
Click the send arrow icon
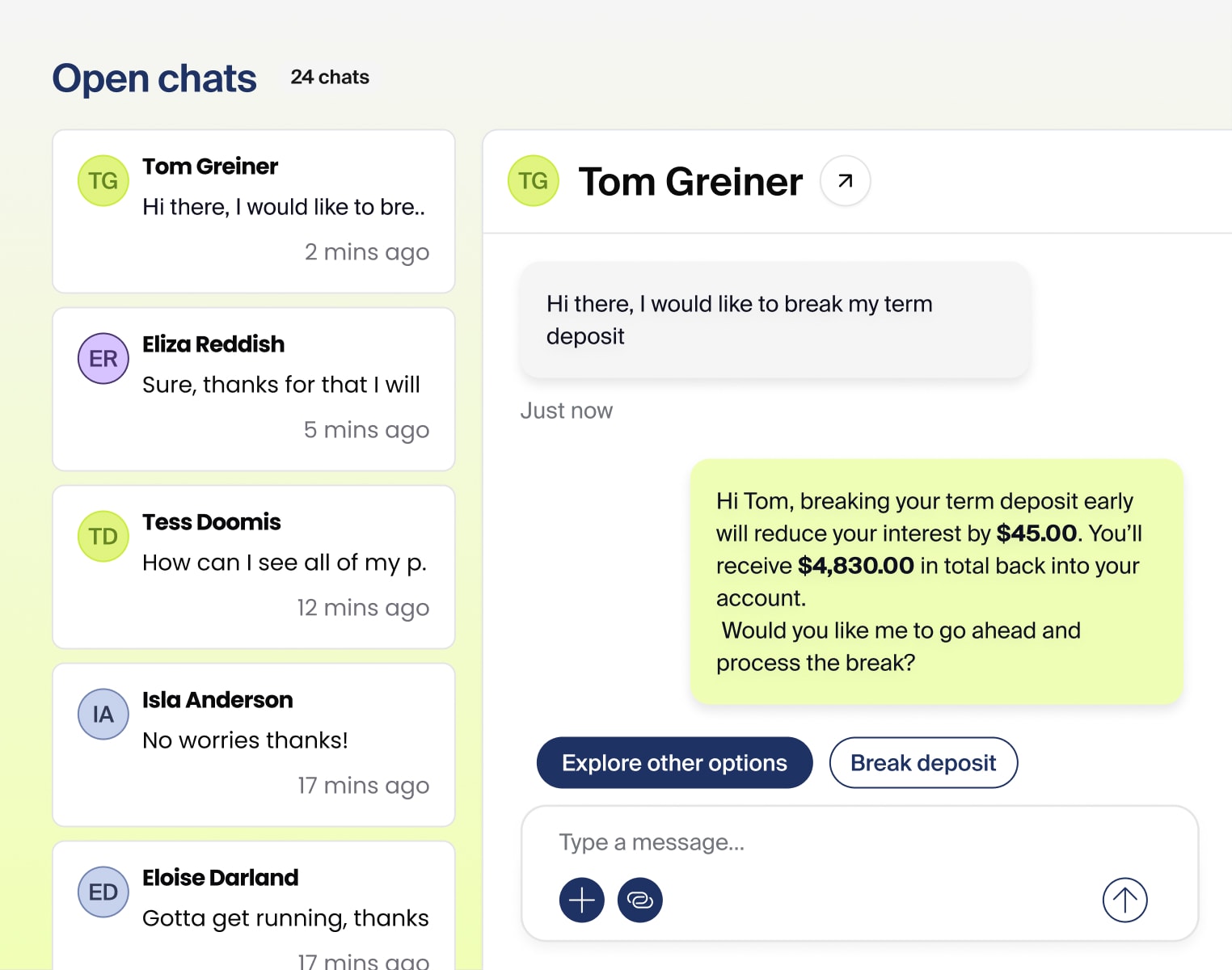tap(1124, 900)
